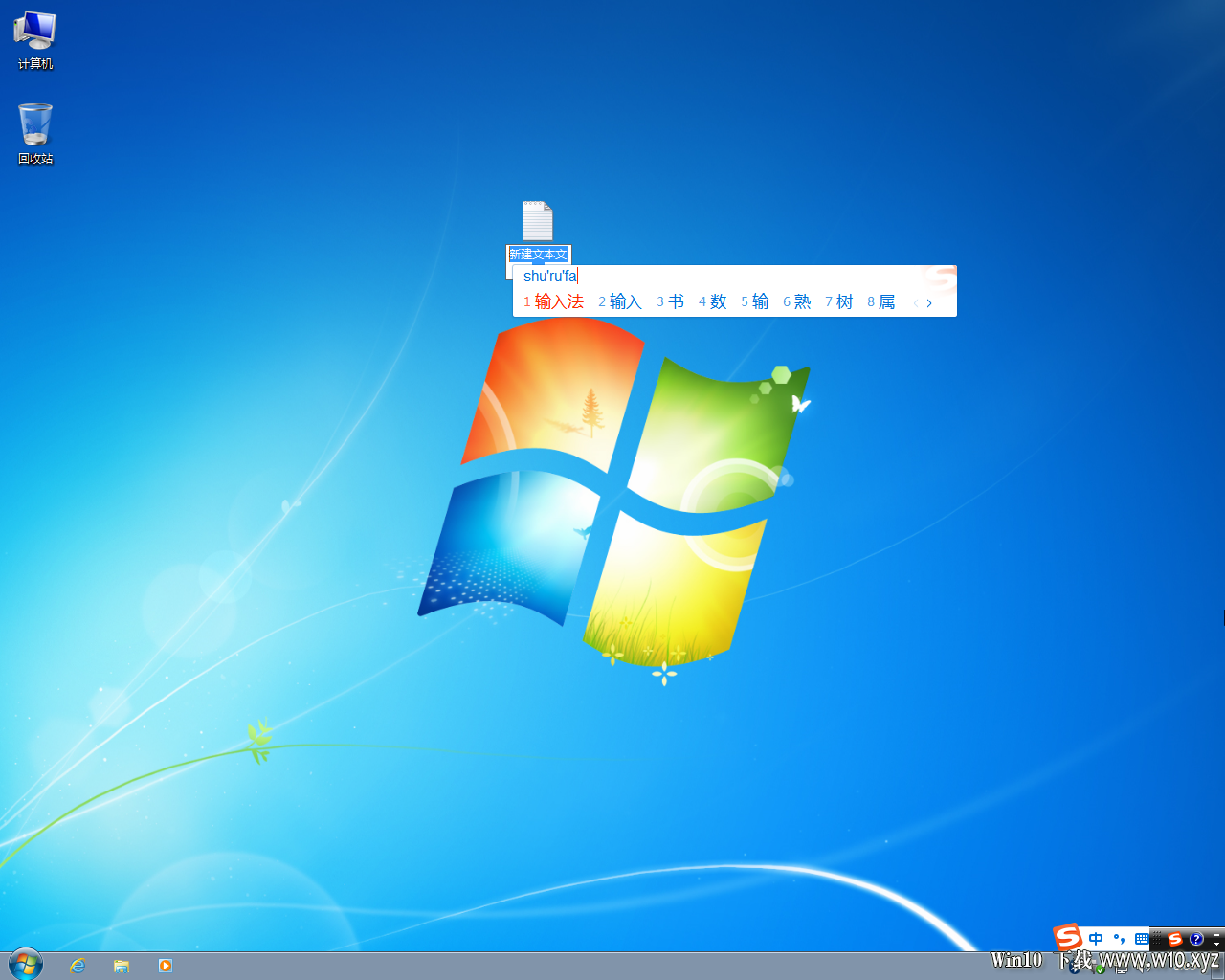Click the Sogou logo on floating IME bar
The height and width of the screenshot is (980, 1225).
pyautogui.click(x=1068, y=937)
